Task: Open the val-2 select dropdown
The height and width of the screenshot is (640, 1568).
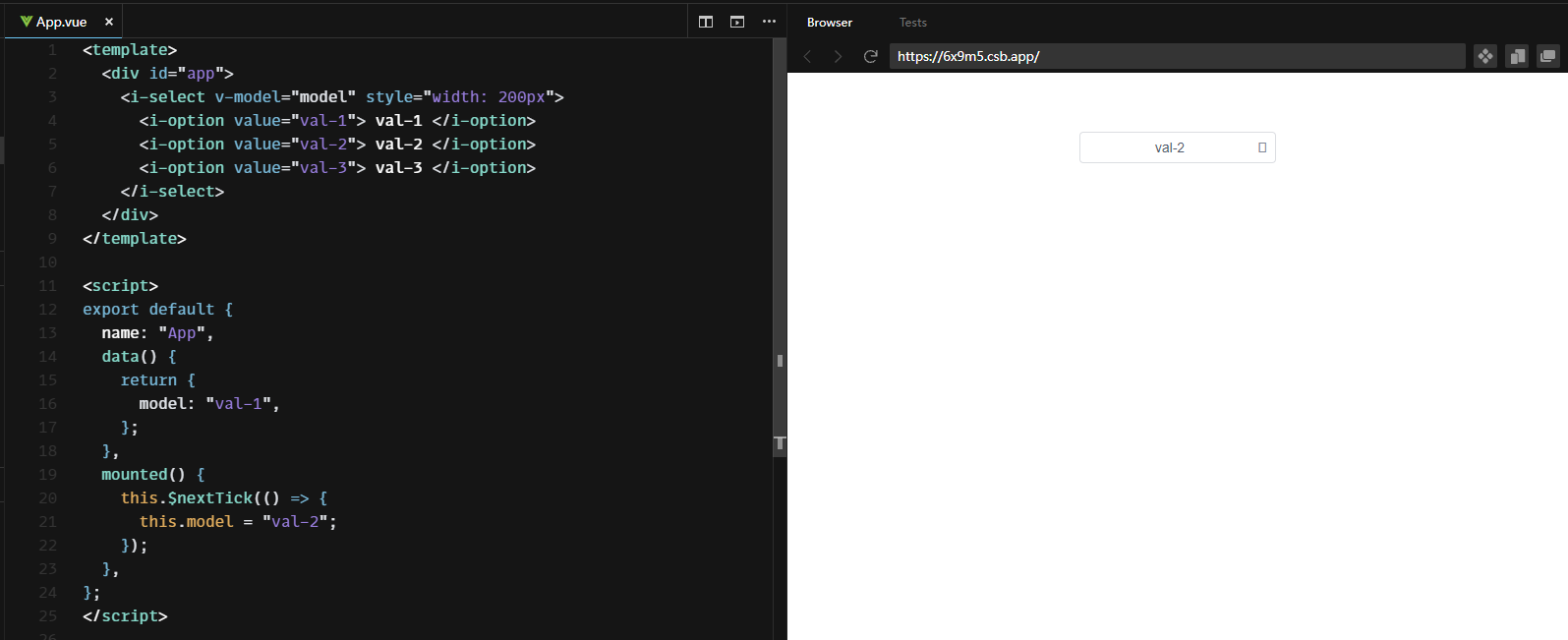Action: click(x=1177, y=147)
